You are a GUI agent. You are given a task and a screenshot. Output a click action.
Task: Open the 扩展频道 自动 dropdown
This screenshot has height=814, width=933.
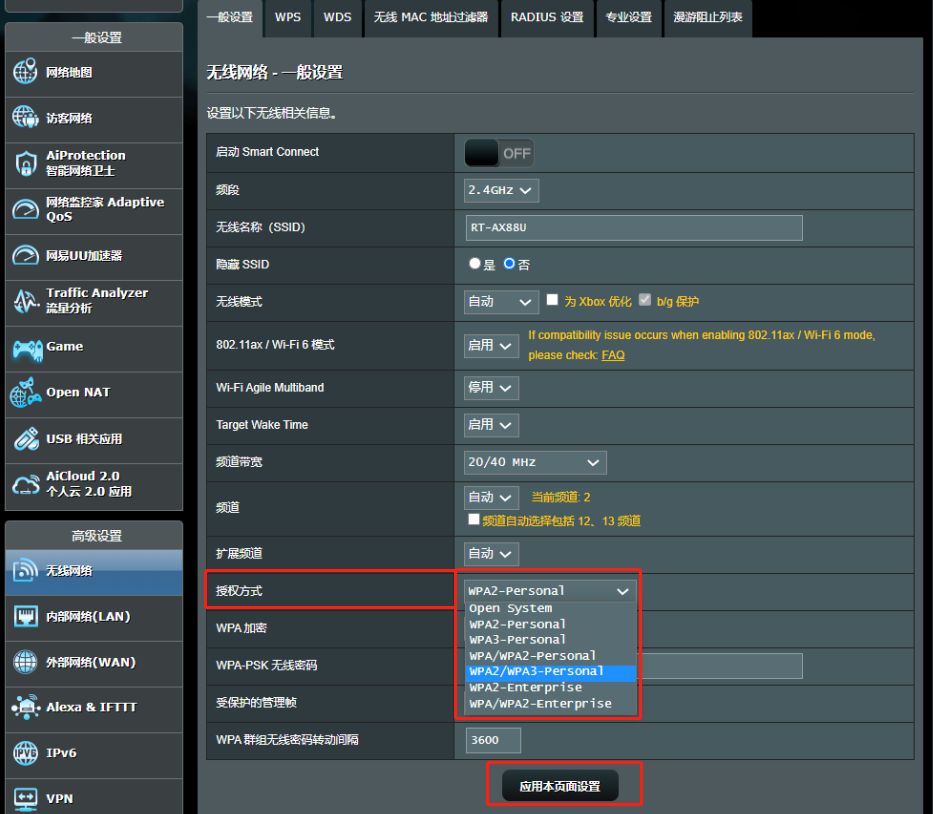[x=491, y=554]
